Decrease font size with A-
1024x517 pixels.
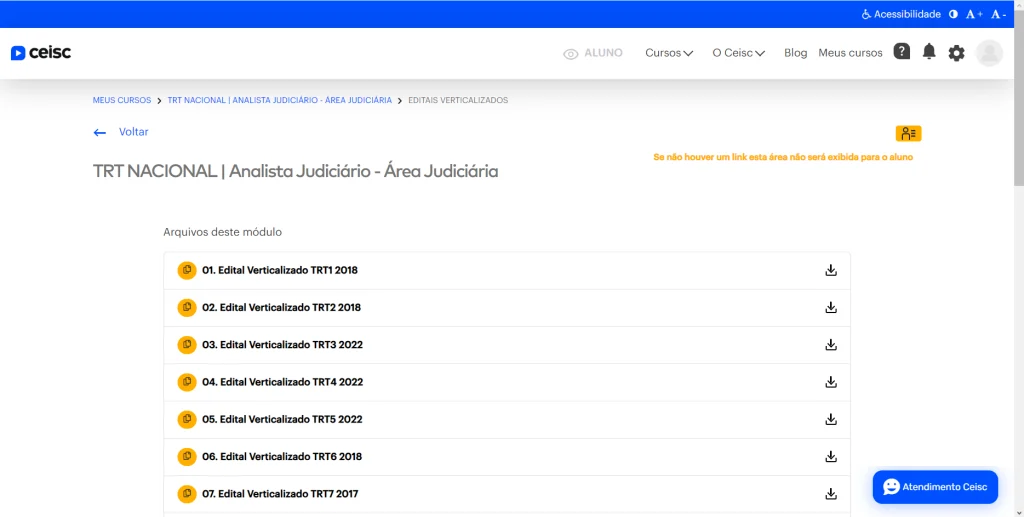[999, 14]
